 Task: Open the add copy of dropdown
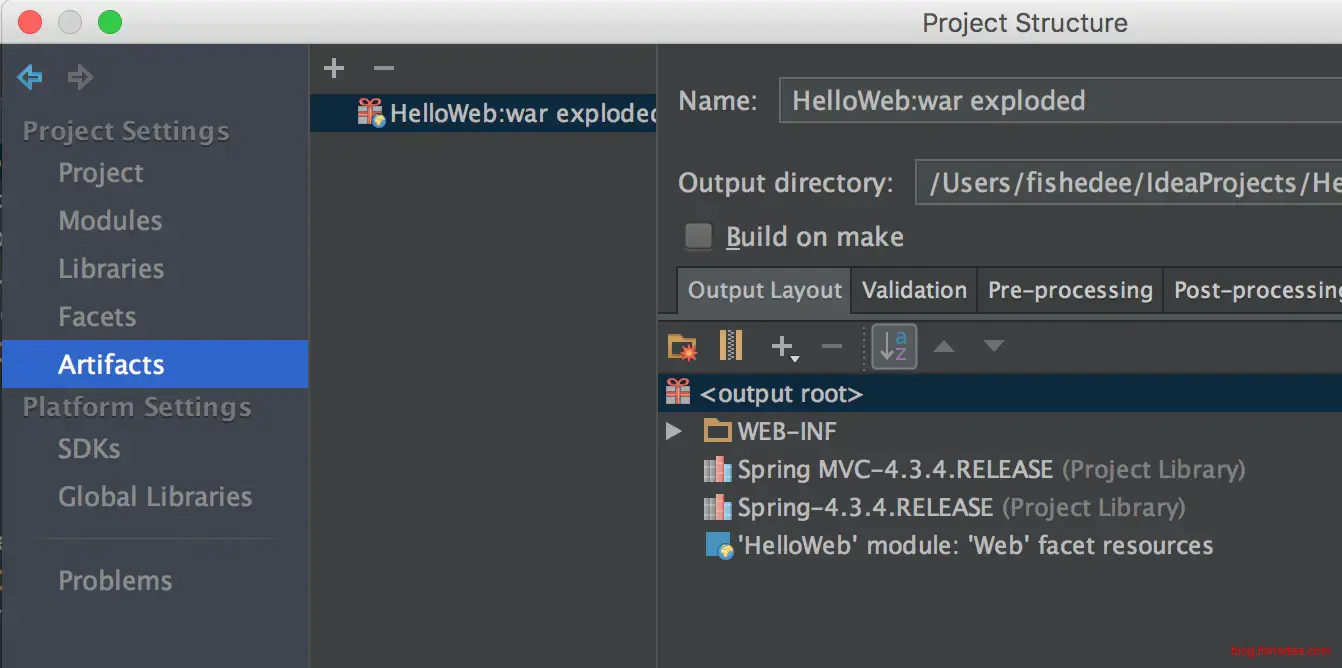(x=784, y=347)
